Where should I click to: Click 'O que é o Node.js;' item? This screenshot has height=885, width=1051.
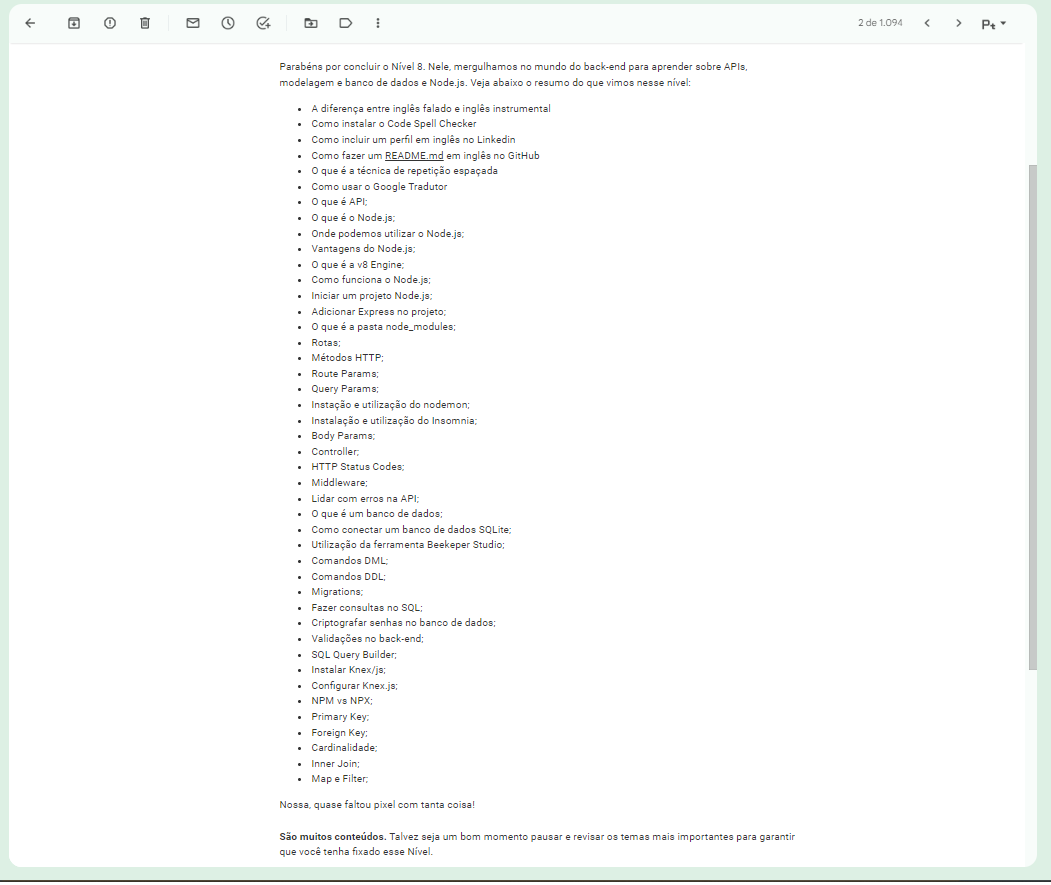pyautogui.click(x=353, y=218)
